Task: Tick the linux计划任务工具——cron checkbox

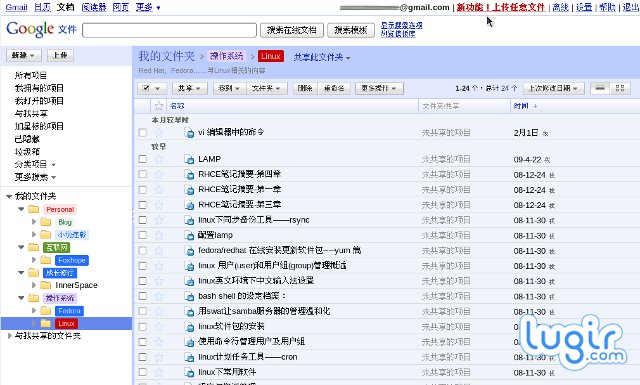Action: pos(142,357)
